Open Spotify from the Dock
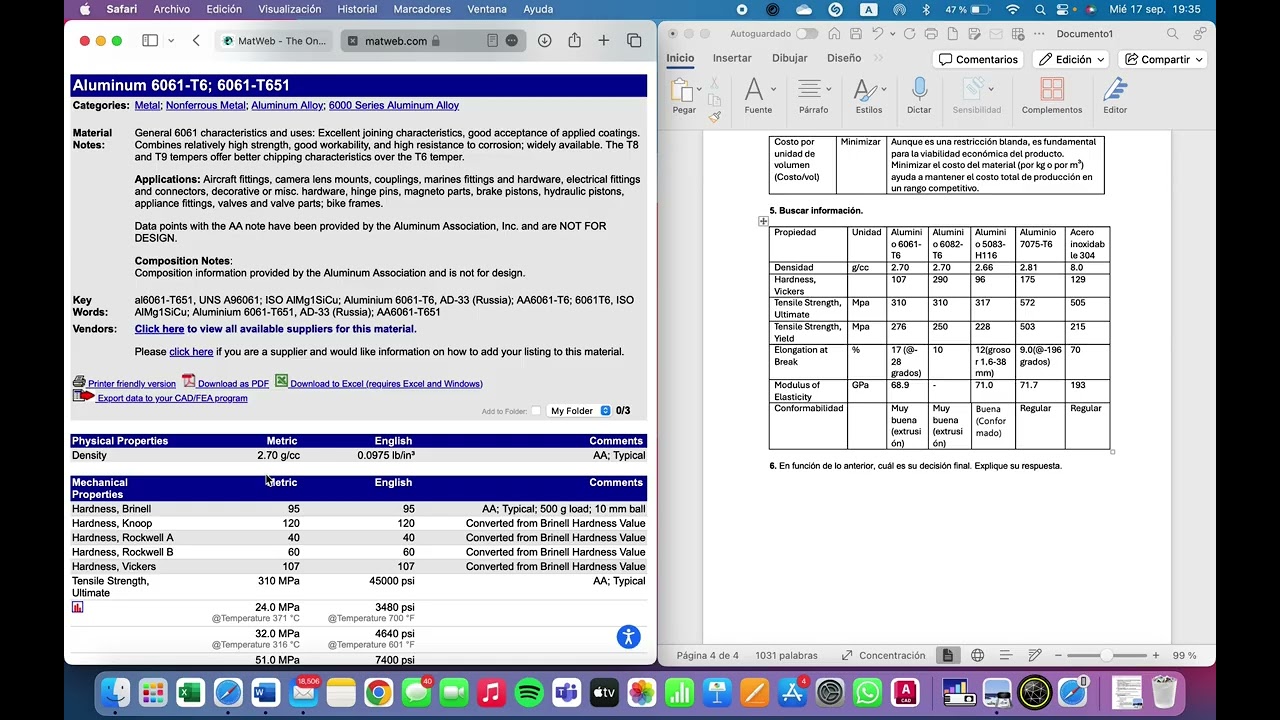This screenshot has width=1280, height=720. [x=529, y=692]
